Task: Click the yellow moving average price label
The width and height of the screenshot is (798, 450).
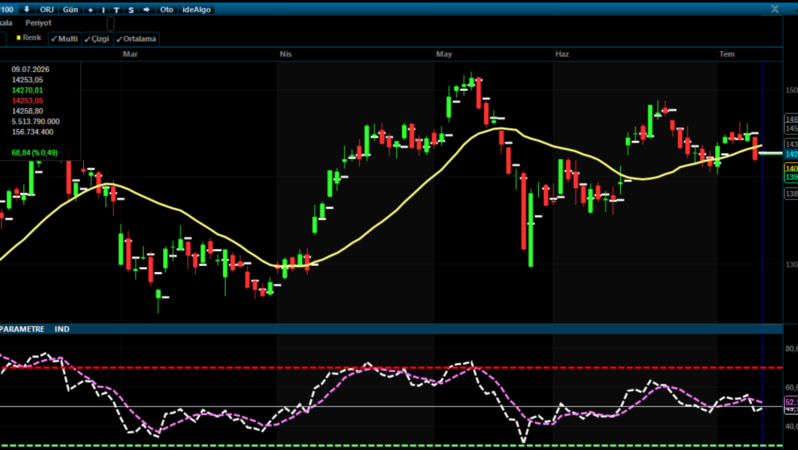Action: point(791,168)
